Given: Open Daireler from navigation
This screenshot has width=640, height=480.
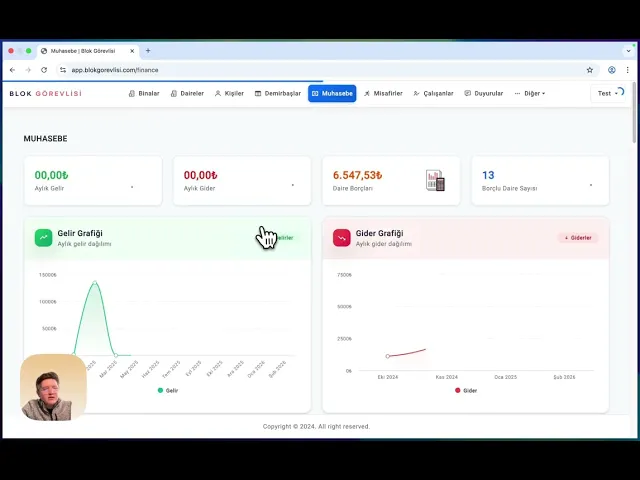Looking at the screenshot, I should pyautogui.click(x=187, y=93).
